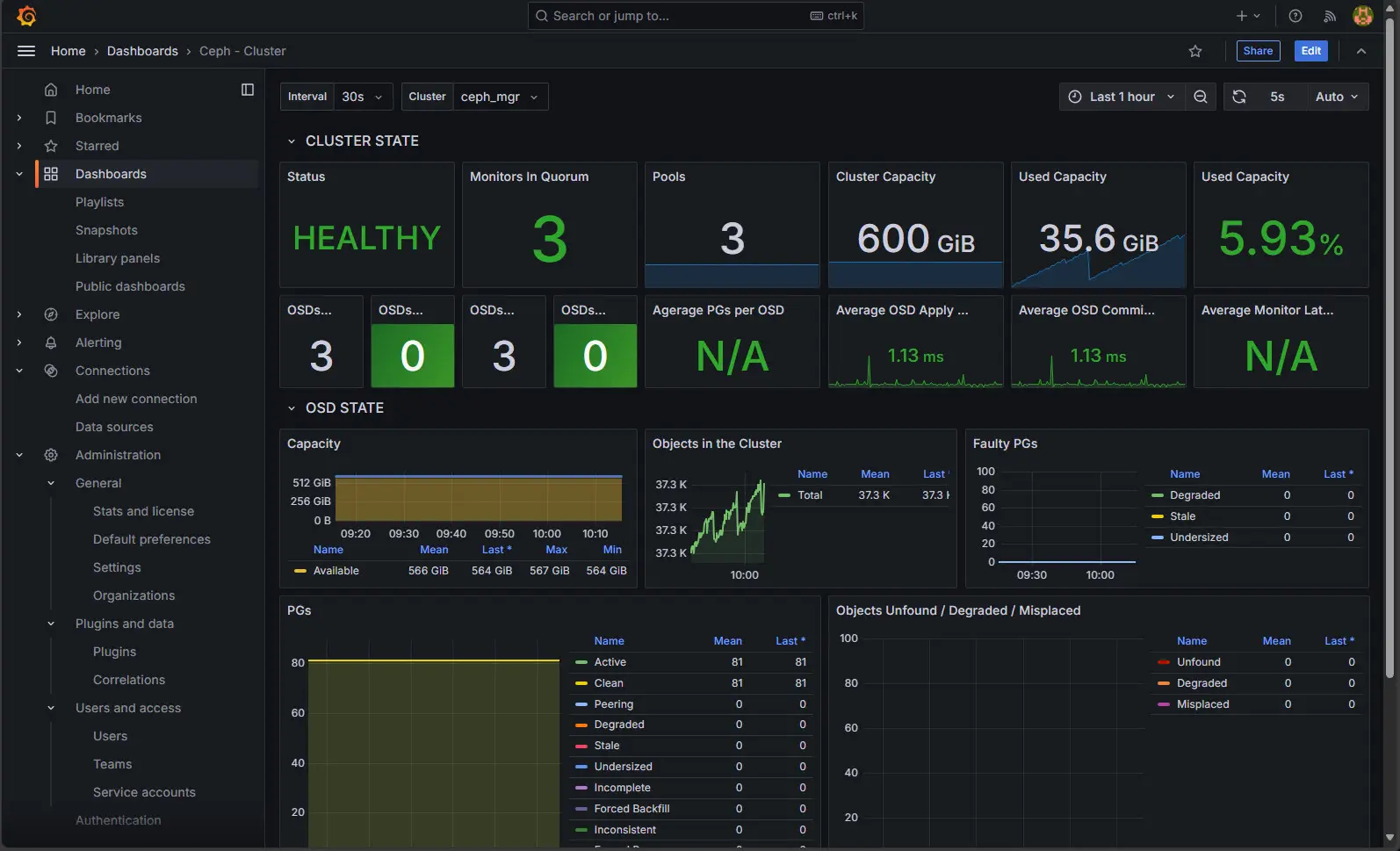Toggle the Degraded series color swatch in PGs legend
The width and height of the screenshot is (1400, 851).
581,725
